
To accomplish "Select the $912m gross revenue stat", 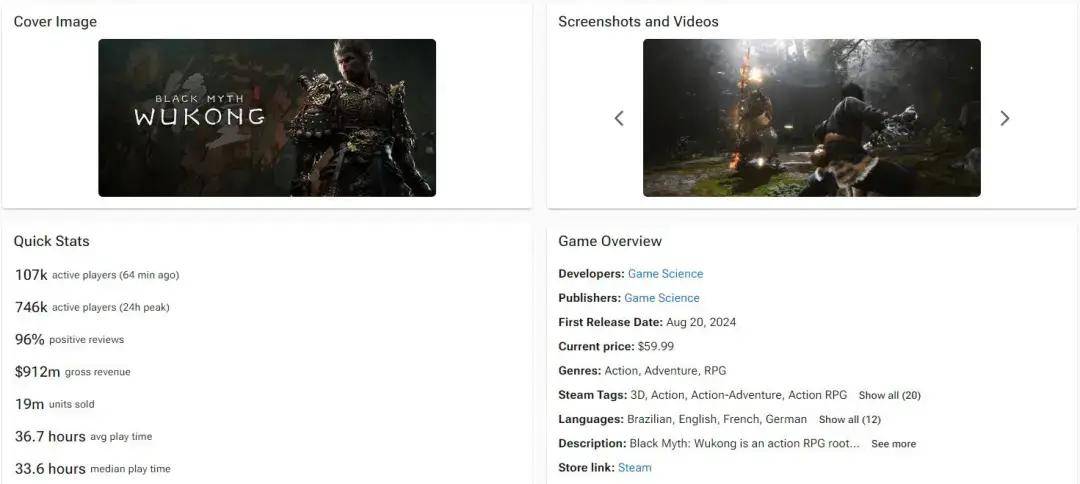I will tap(72, 372).
